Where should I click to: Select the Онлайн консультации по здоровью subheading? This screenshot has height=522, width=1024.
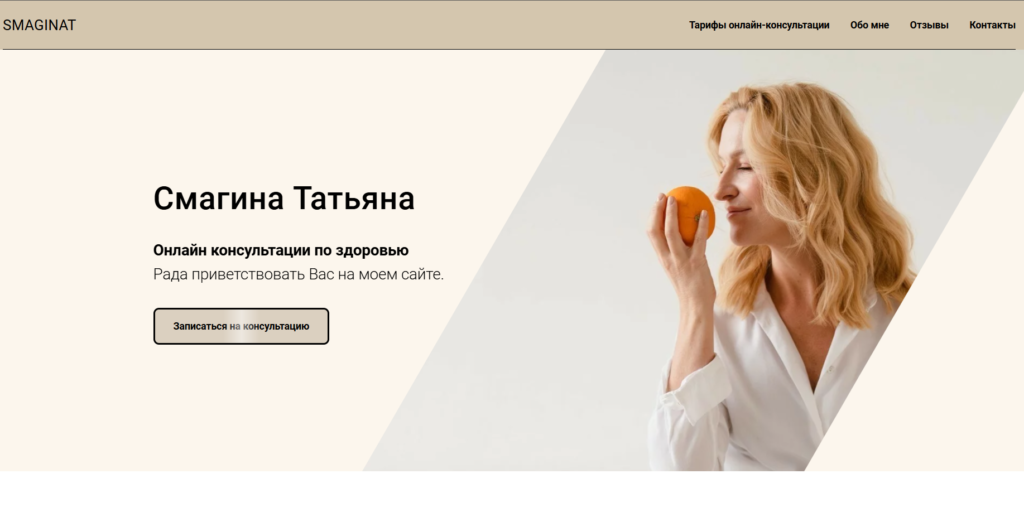point(281,250)
